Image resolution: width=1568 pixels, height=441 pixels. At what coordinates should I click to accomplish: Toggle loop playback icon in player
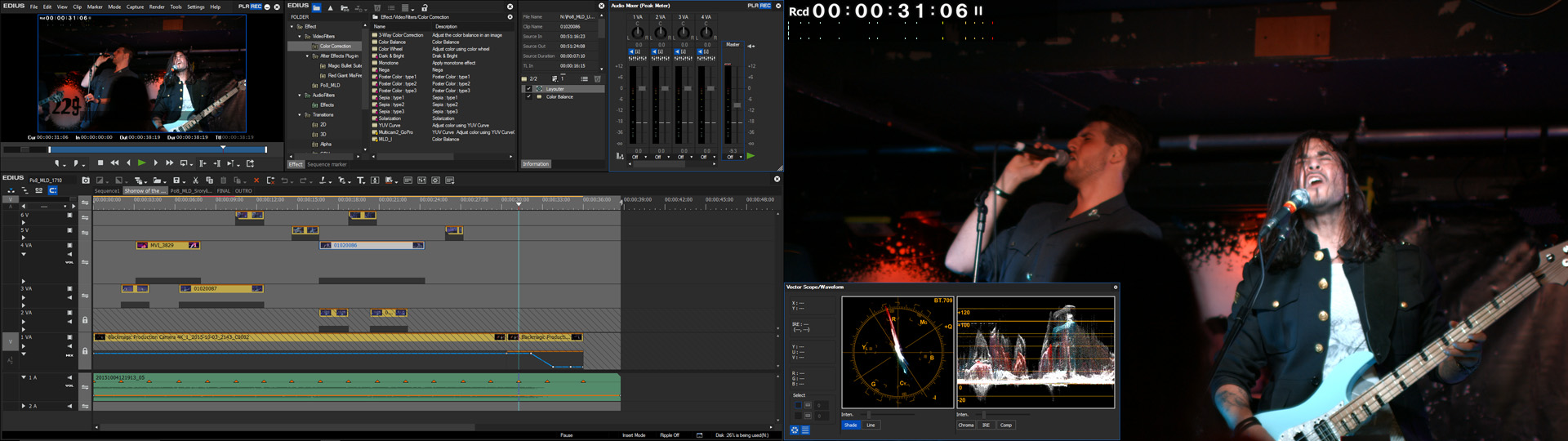[184, 163]
